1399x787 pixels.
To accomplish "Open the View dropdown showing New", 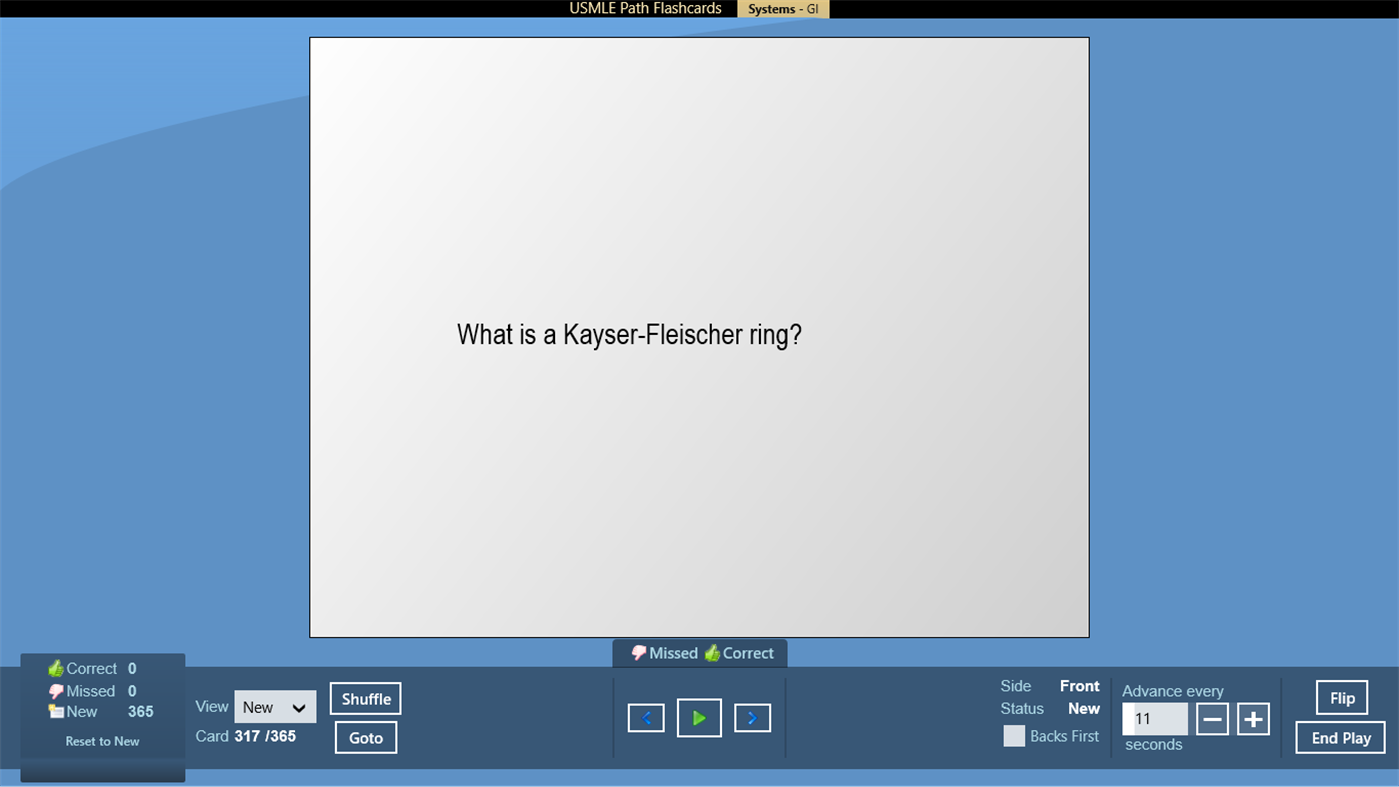I will [275, 706].
